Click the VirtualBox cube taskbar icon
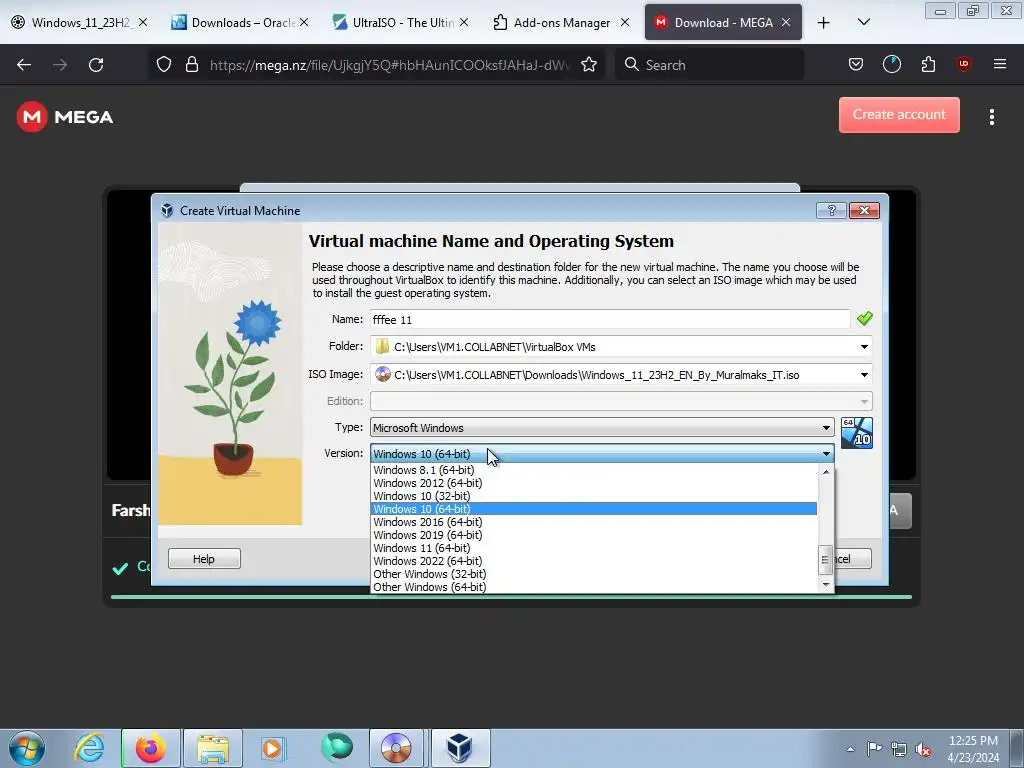Image resolution: width=1024 pixels, height=768 pixels. point(460,748)
